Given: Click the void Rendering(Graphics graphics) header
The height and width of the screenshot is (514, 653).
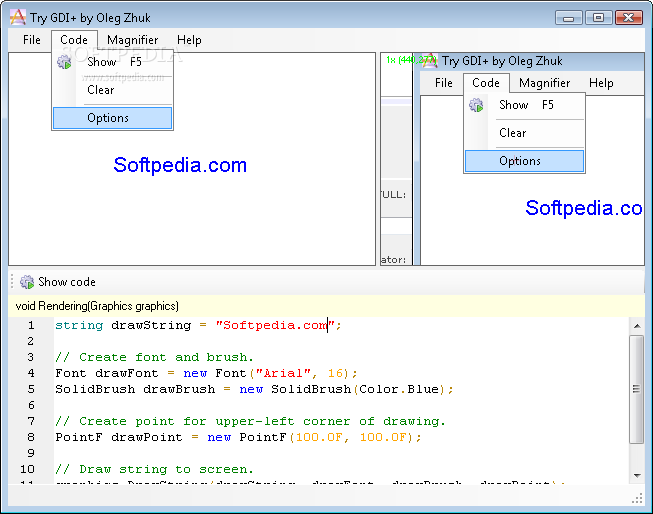Looking at the screenshot, I should pyautogui.click(x=97, y=306).
